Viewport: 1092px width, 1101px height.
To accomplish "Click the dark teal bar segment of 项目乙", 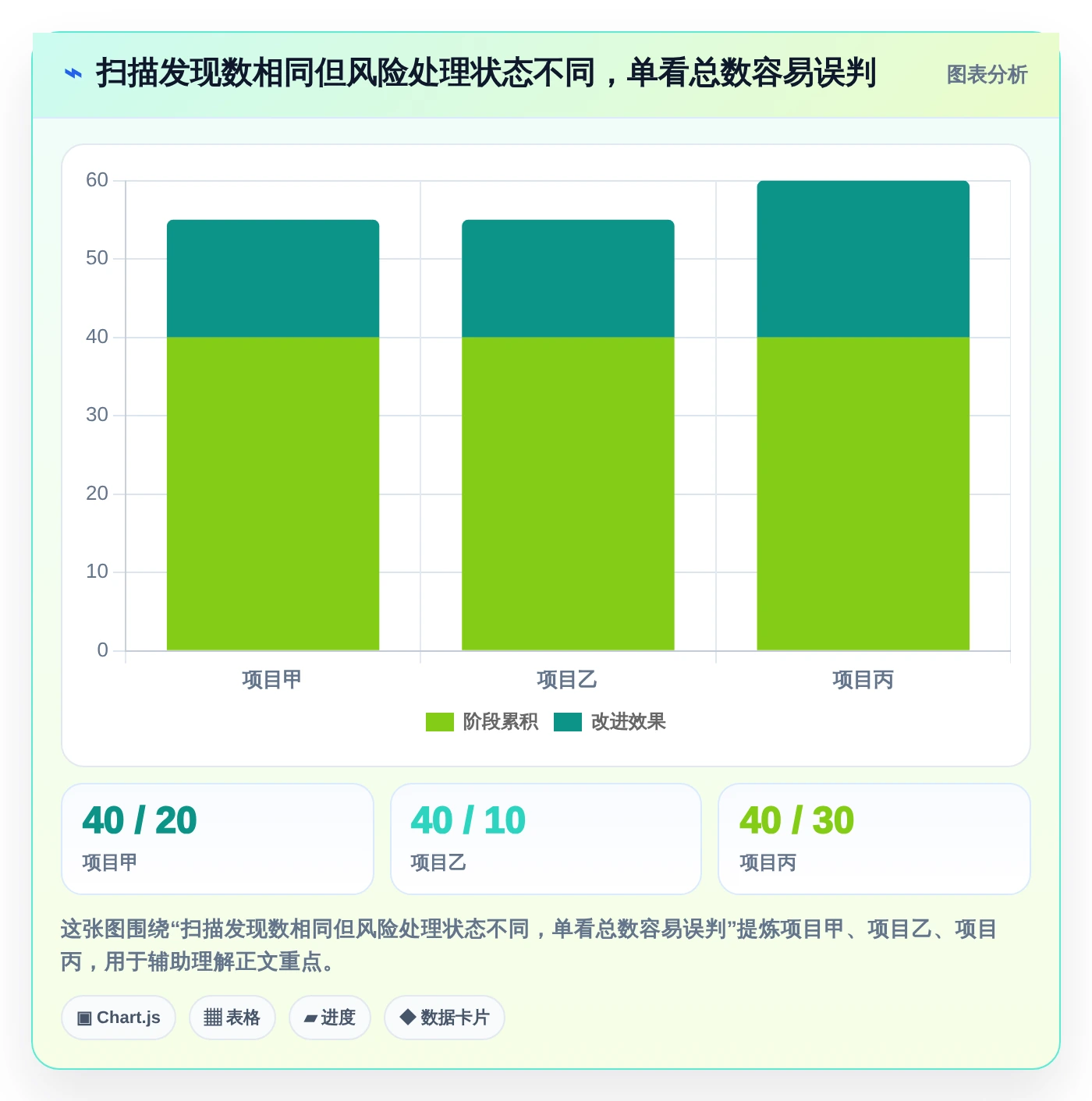I will coord(568,278).
